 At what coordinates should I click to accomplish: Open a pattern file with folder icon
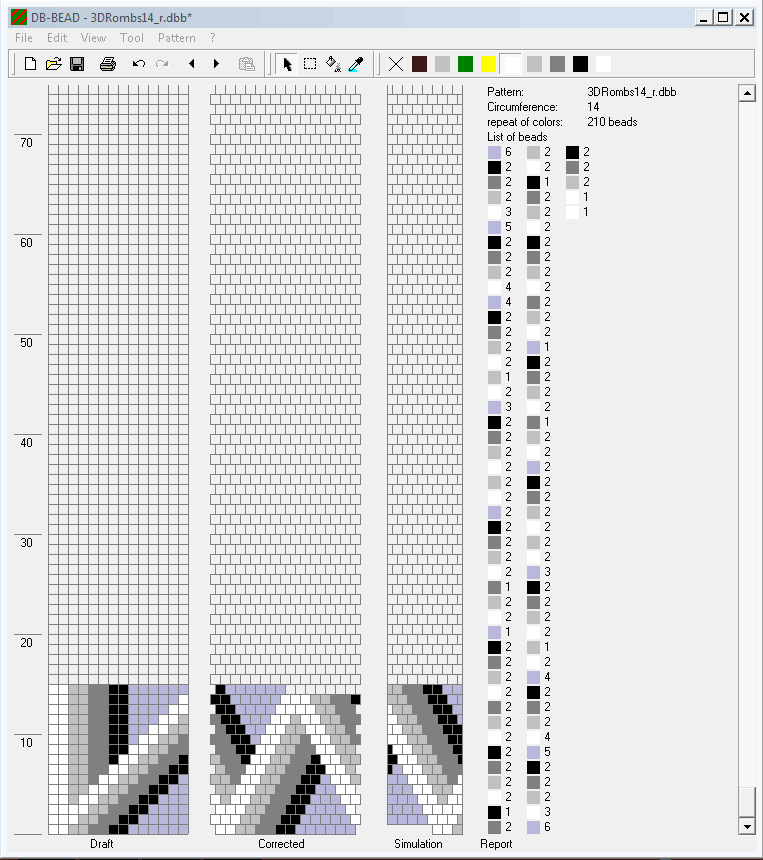(x=54, y=64)
